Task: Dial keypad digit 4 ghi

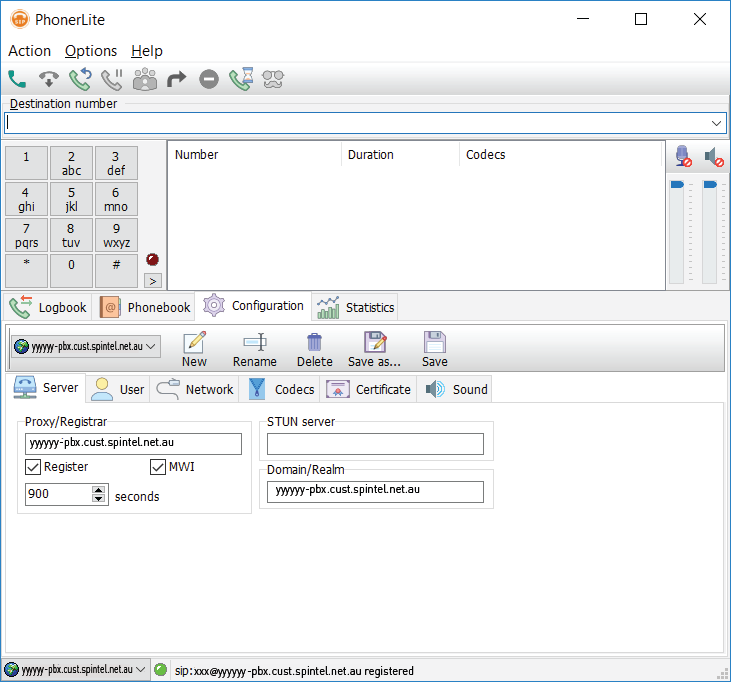Action: (26, 199)
